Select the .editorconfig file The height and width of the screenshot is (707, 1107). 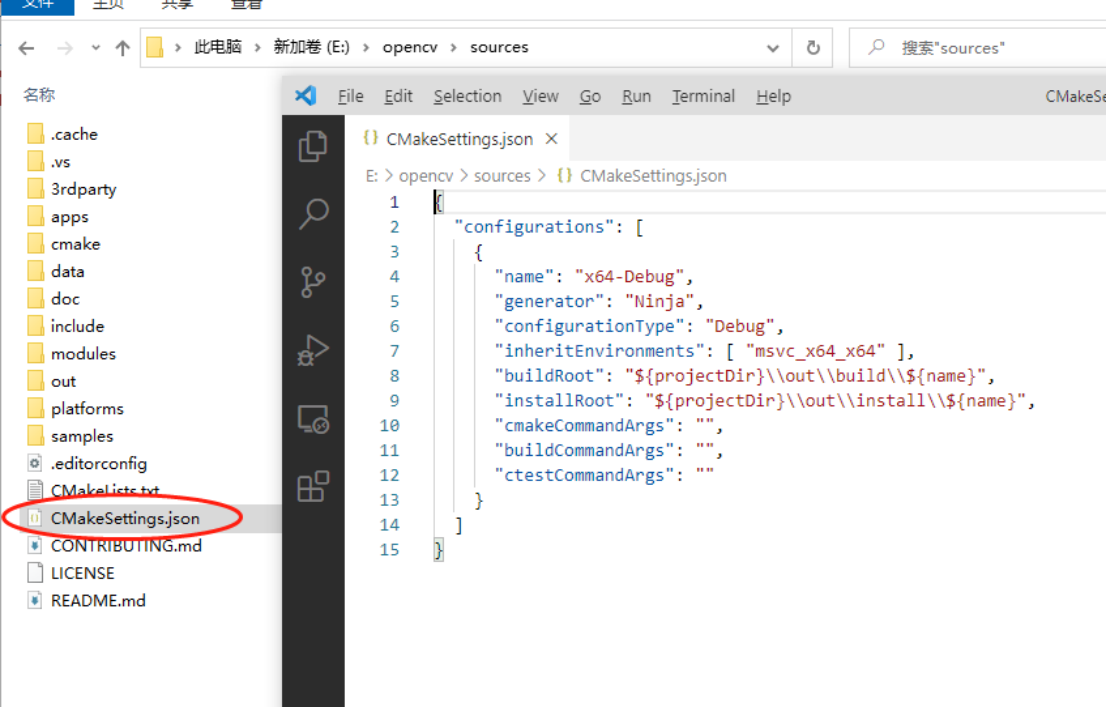(x=98, y=464)
